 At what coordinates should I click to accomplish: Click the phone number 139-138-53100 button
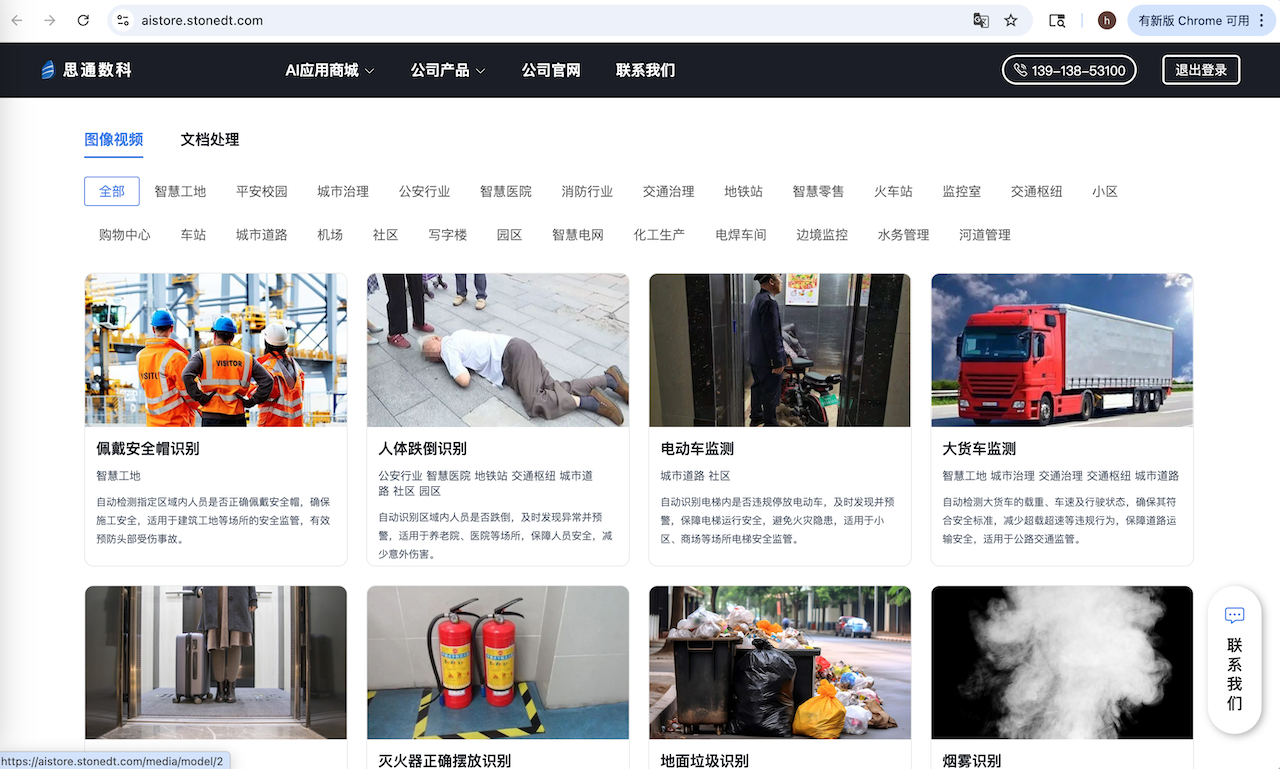1069,70
